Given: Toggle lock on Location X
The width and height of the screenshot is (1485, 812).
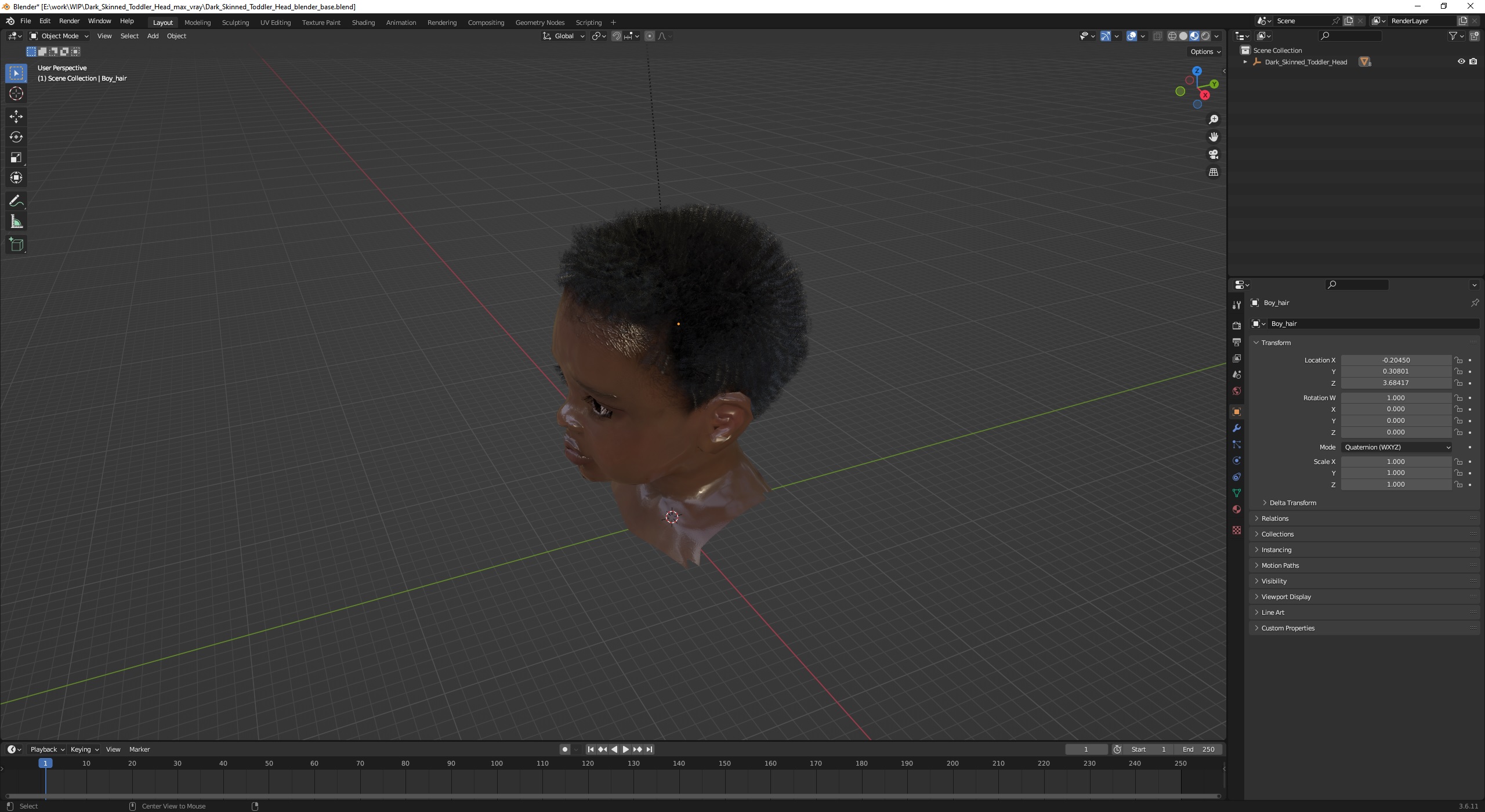Looking at the screenshot, I should click(1458, 360).
